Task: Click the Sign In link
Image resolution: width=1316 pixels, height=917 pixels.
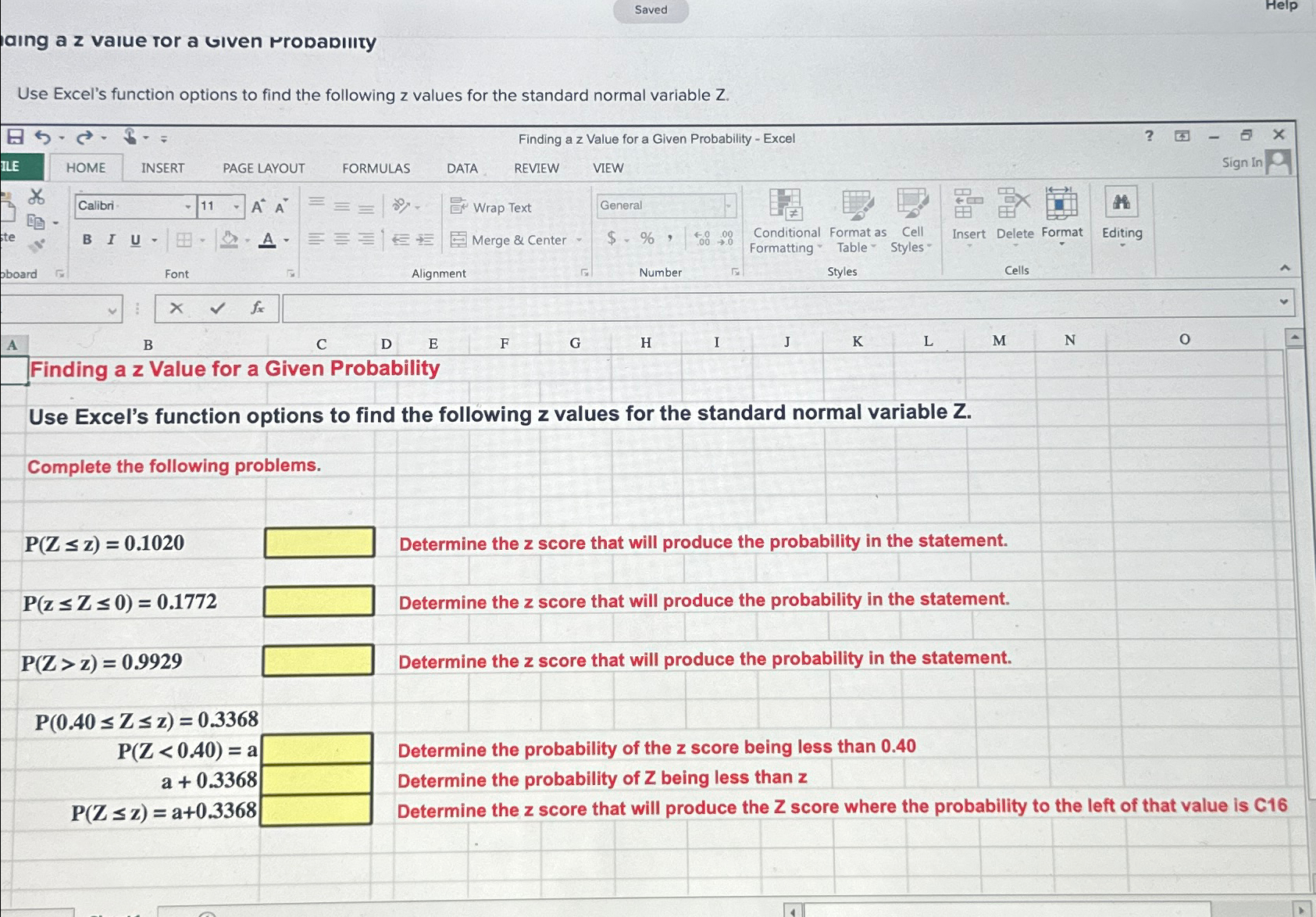Action: [x=1241, y=162]
